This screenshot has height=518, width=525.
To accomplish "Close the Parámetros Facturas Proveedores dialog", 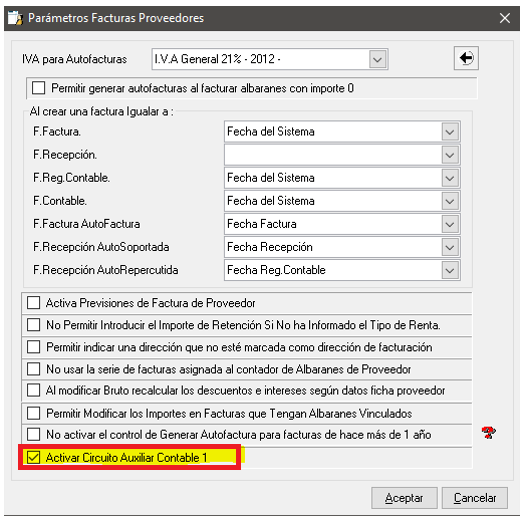I will [x=505, y=18].
